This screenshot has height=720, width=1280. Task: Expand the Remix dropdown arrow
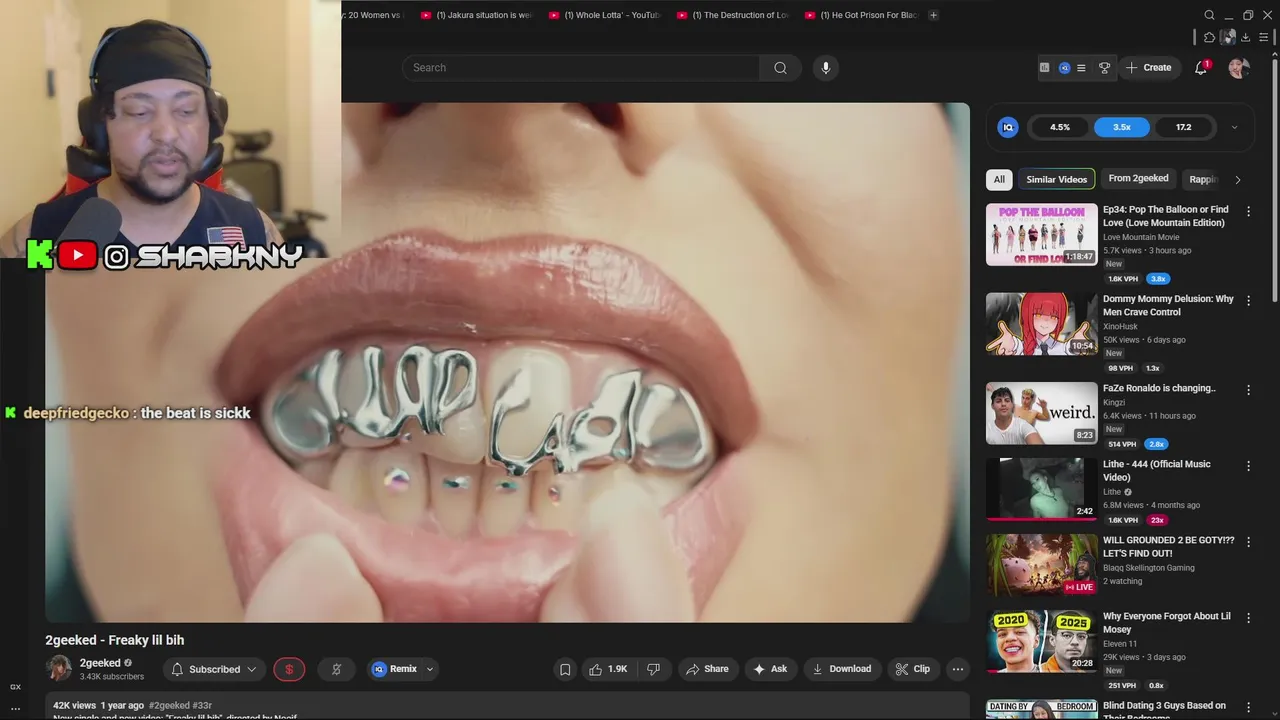(x=430, y=669)
